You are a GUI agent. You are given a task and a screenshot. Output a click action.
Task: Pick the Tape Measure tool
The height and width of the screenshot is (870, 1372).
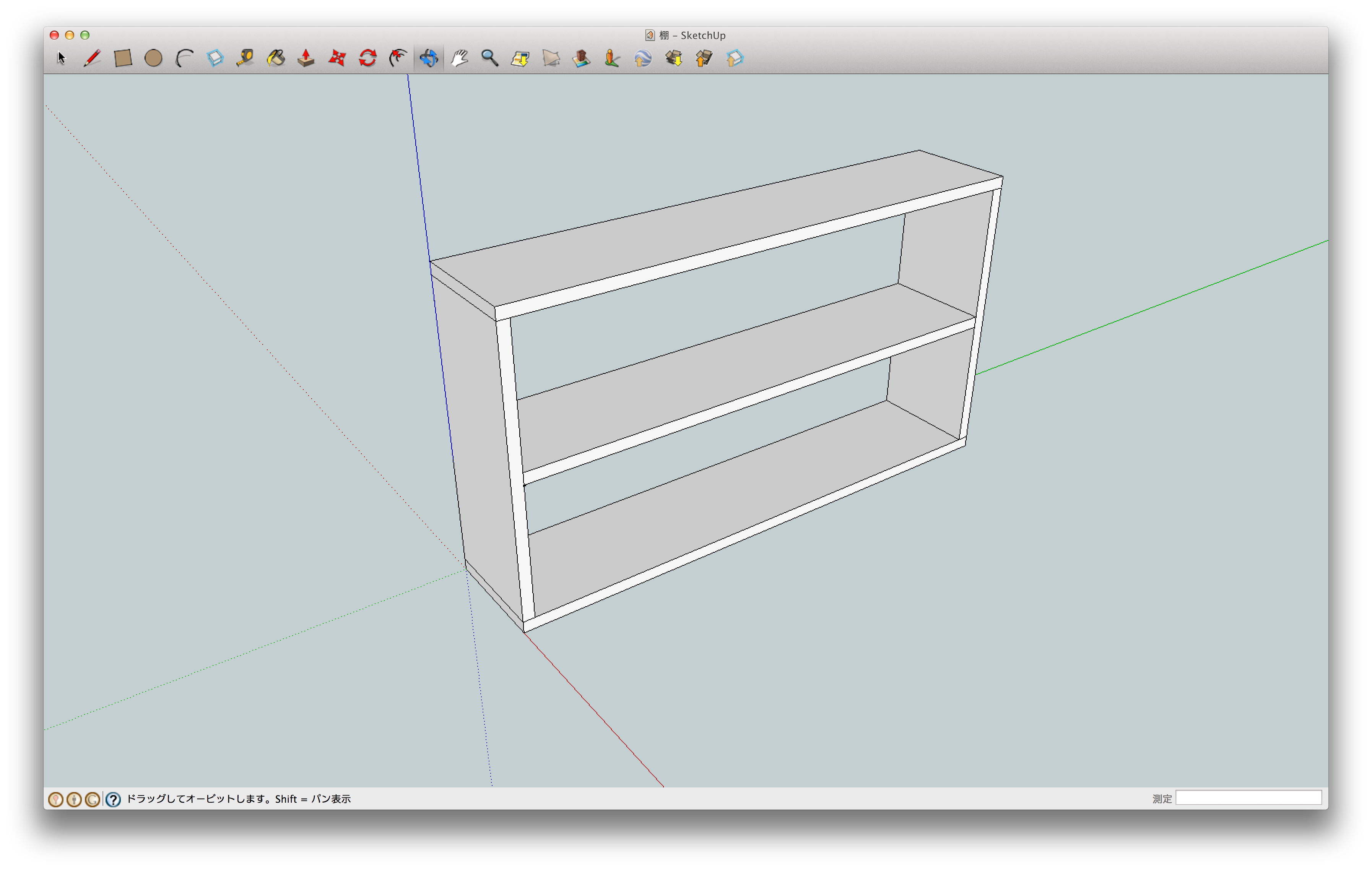[x=245, y=58]
